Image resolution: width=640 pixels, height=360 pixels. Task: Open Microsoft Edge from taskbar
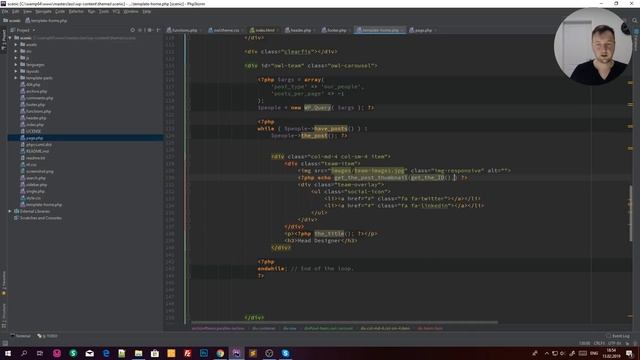[x=106, y=353]
